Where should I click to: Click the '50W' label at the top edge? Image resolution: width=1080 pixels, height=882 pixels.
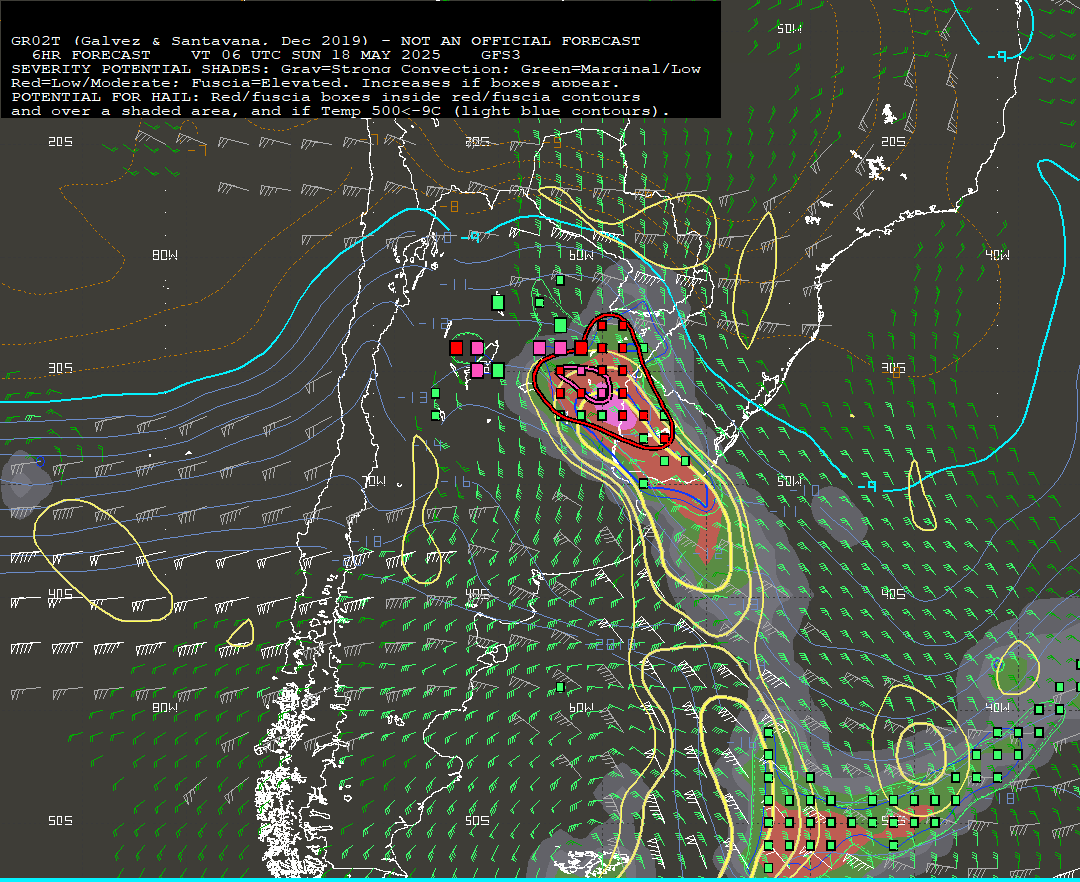(789, 29)
